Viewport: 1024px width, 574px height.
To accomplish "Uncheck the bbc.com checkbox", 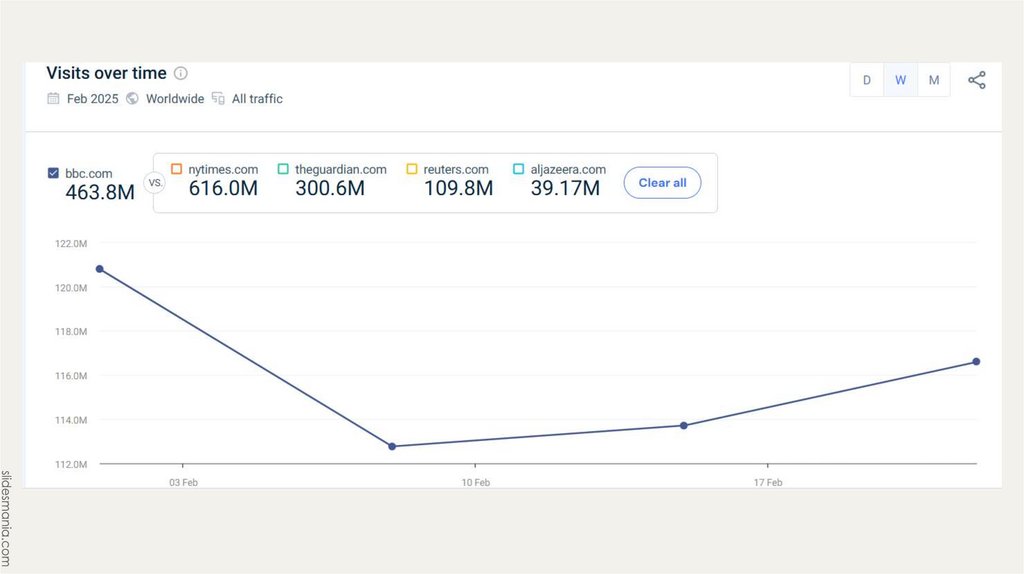I will (x=54, y=173).
